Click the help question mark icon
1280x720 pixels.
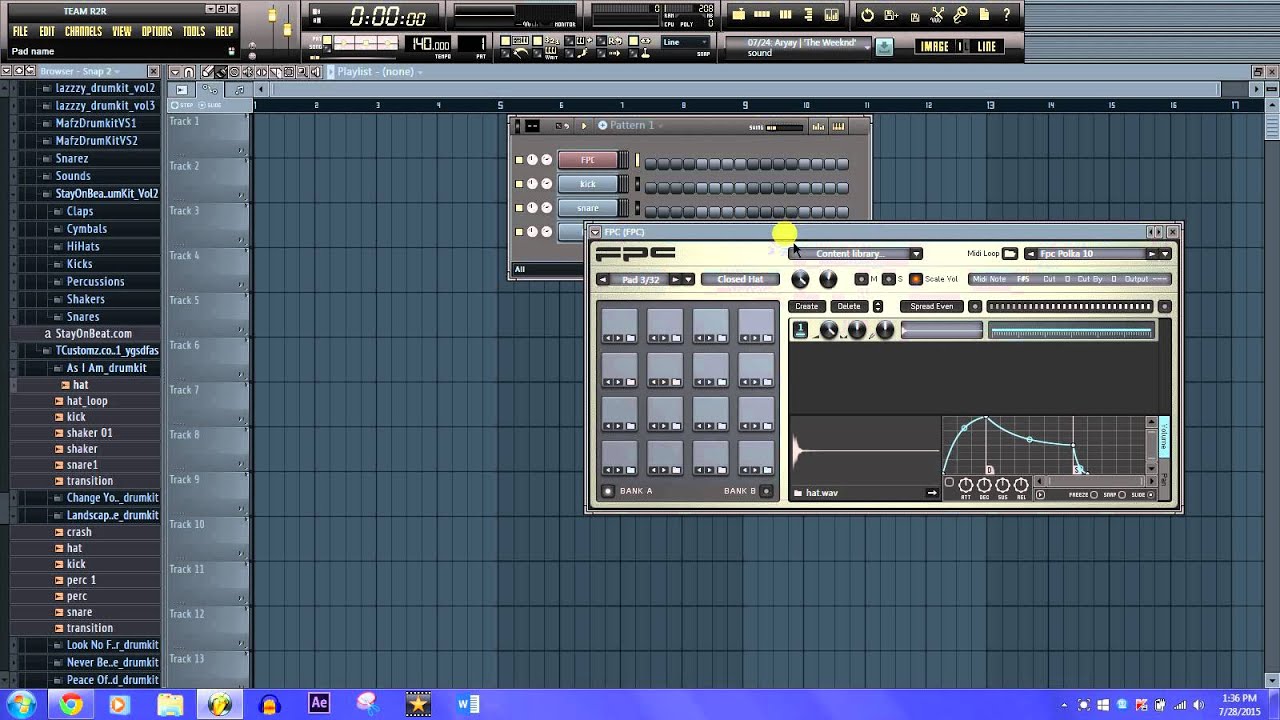coord(1006,15)
